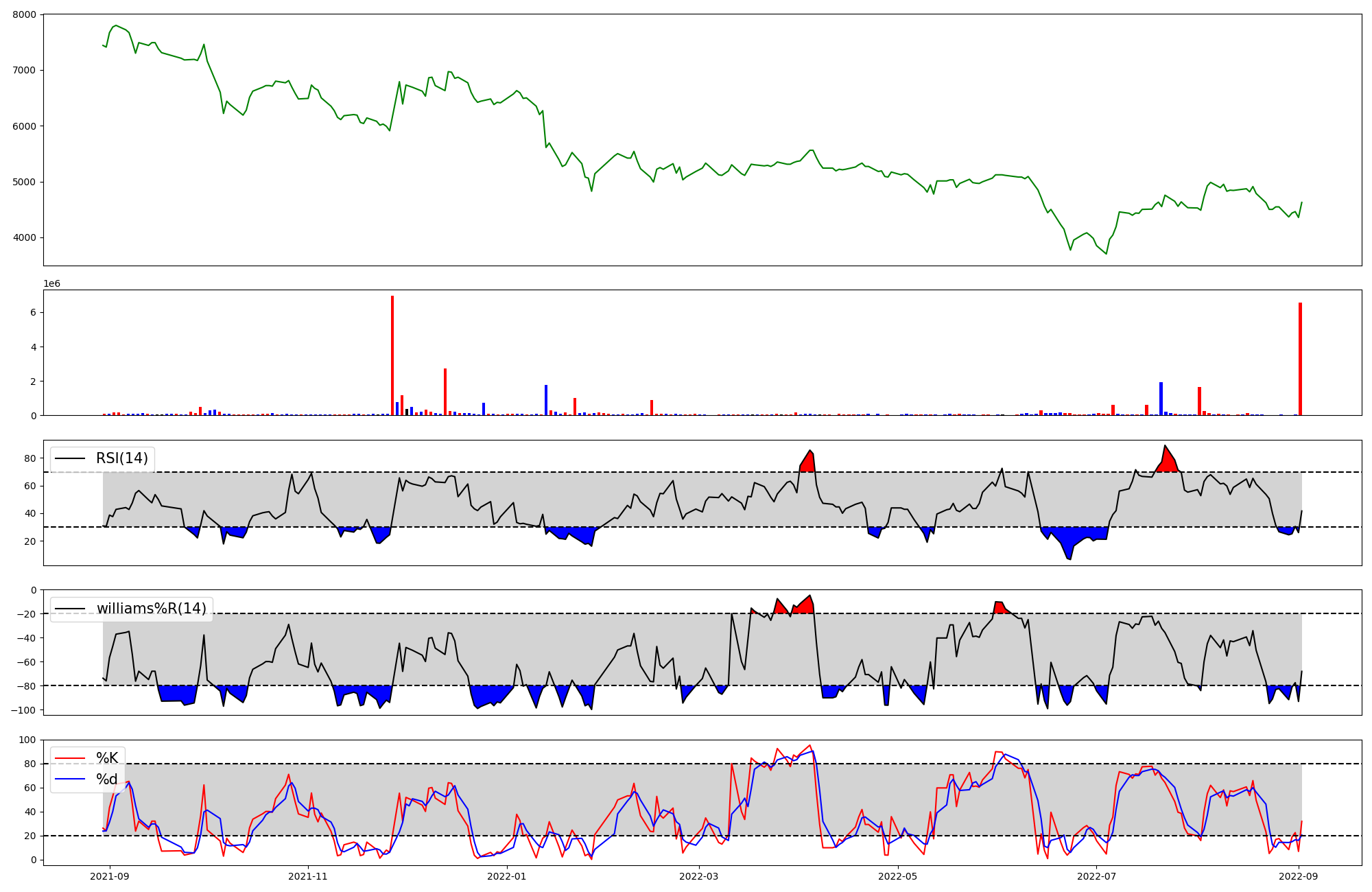This screenshot has height=892, width=1372.
Task: Click the -100 tick on Williams %R axis
Action: pyautogui.click(x=24, y=709)
